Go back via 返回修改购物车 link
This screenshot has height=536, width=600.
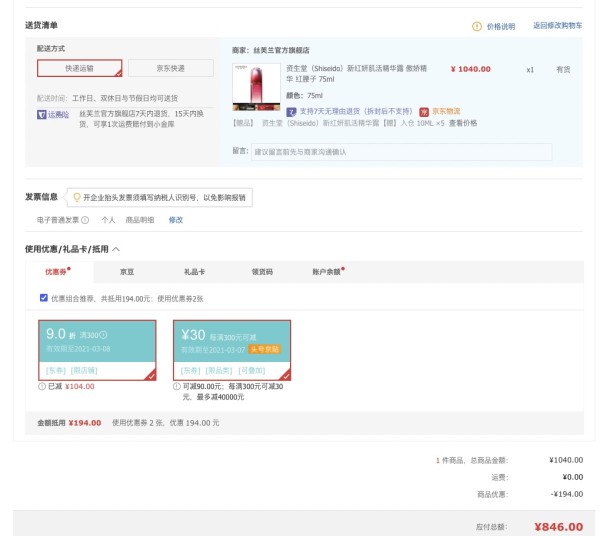[x=558, y=26]
